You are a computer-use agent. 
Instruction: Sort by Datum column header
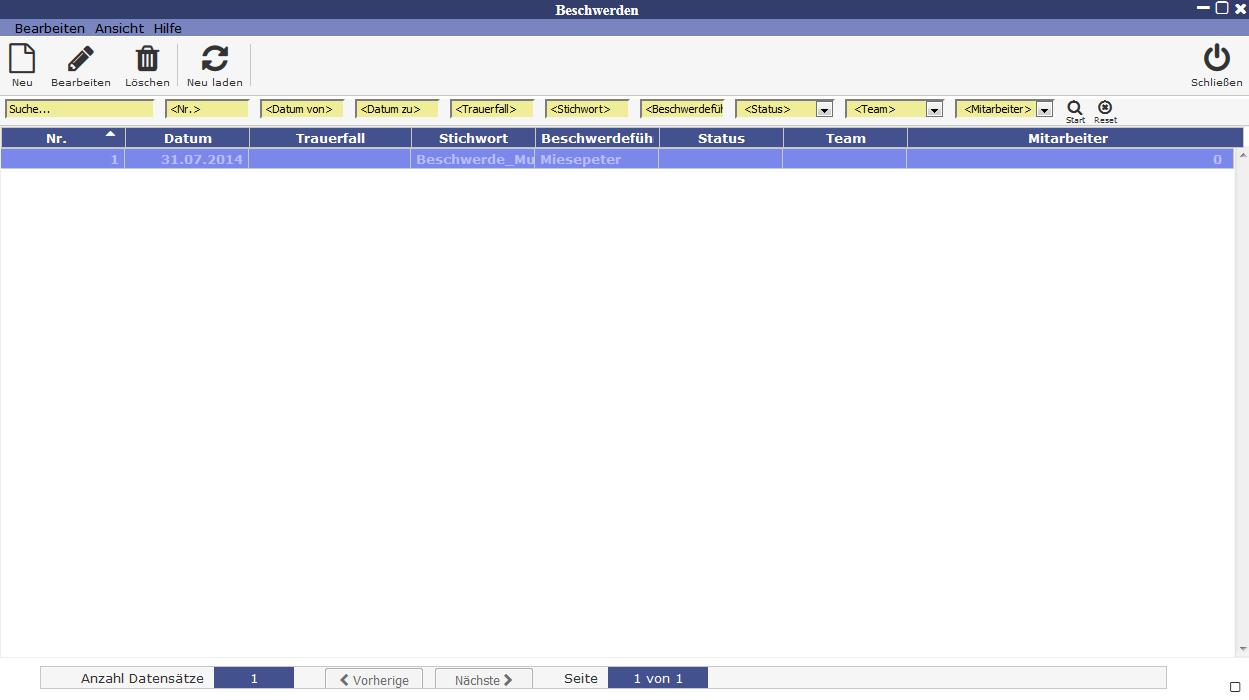click(x=188, y=138)
